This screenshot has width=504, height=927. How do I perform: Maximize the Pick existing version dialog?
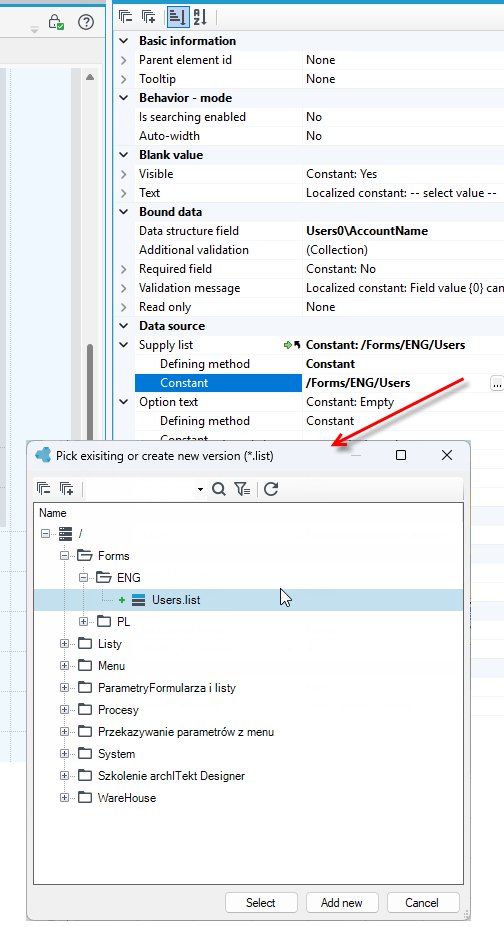[401, 455]
